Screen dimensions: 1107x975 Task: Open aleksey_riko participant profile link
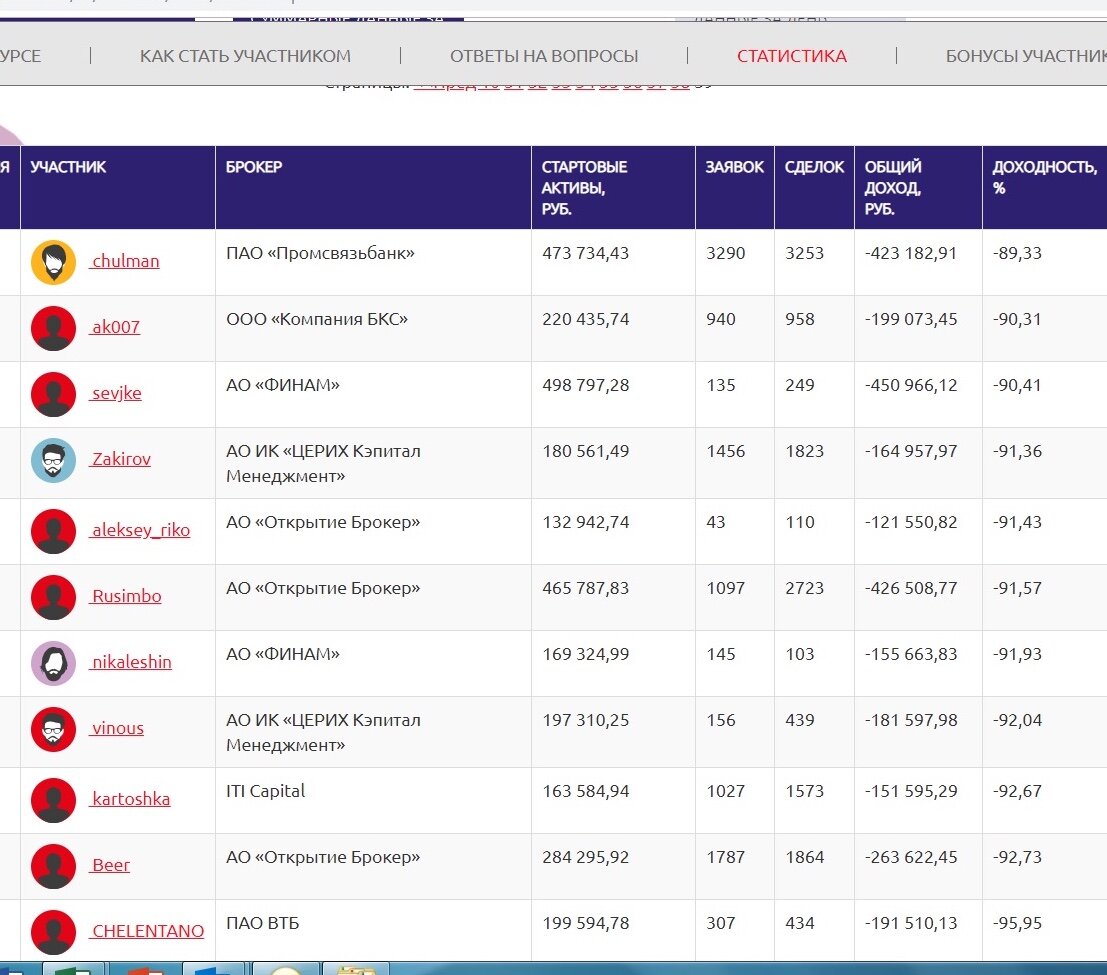point(140,530)
